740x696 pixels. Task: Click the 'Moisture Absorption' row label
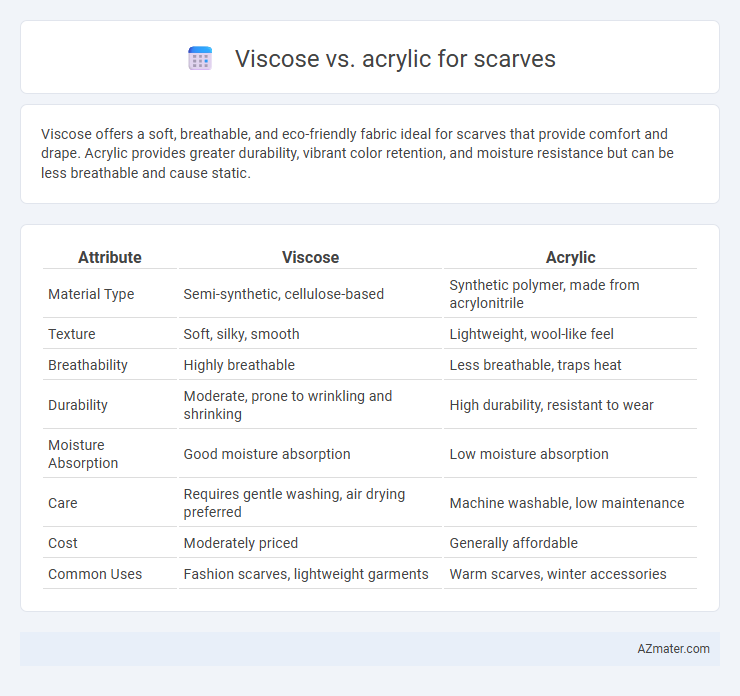tap(83, 454)
